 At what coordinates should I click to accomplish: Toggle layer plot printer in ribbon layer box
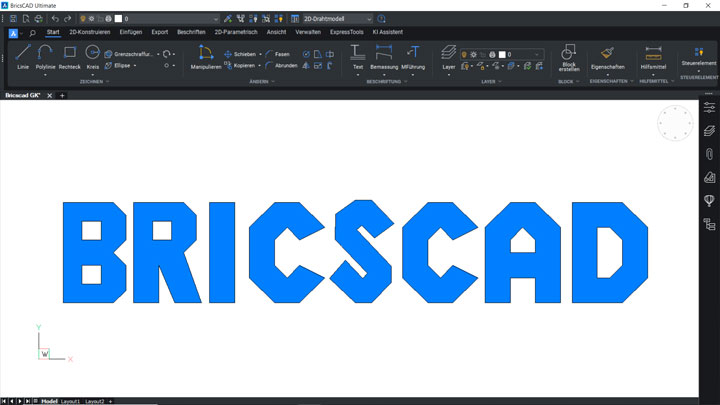[492, 55]
